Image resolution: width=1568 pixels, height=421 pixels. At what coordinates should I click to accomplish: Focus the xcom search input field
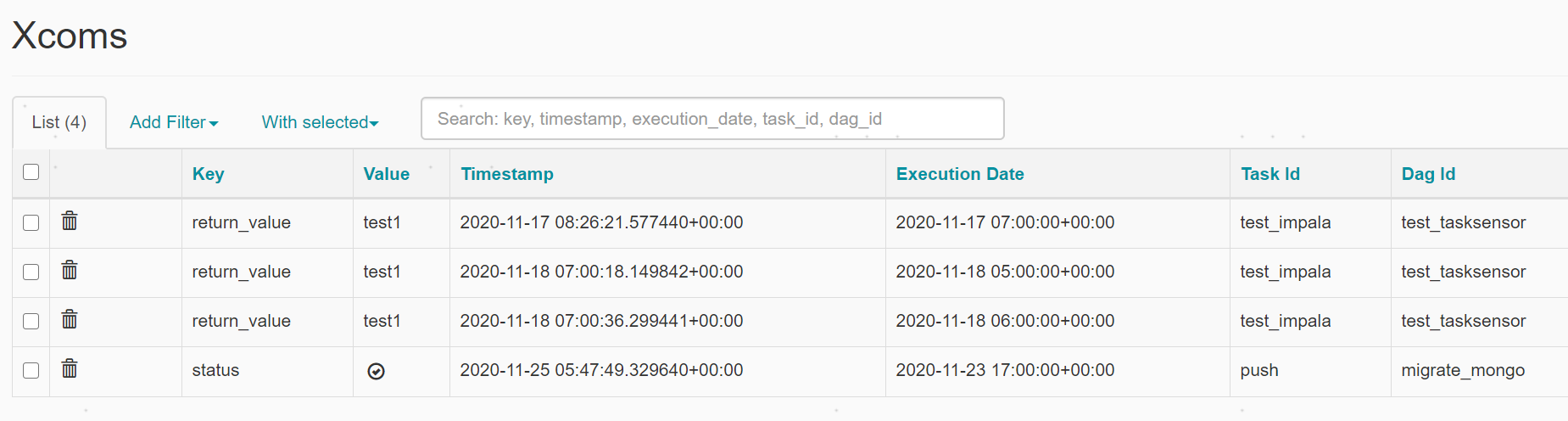click(712, 119)
